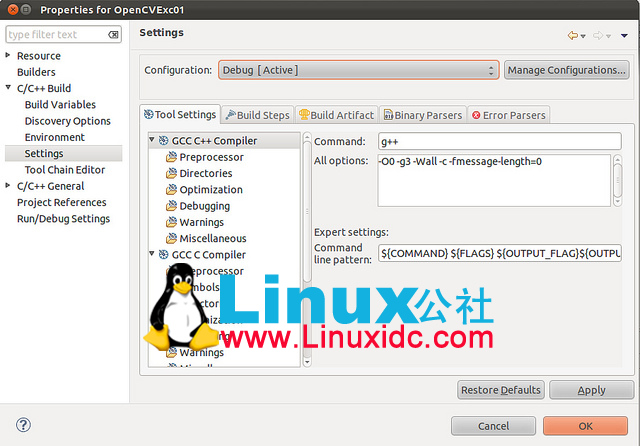Screen dimensions: 640x446
Task: Click the C++ Debugging option icon
Action: [171, 206]
